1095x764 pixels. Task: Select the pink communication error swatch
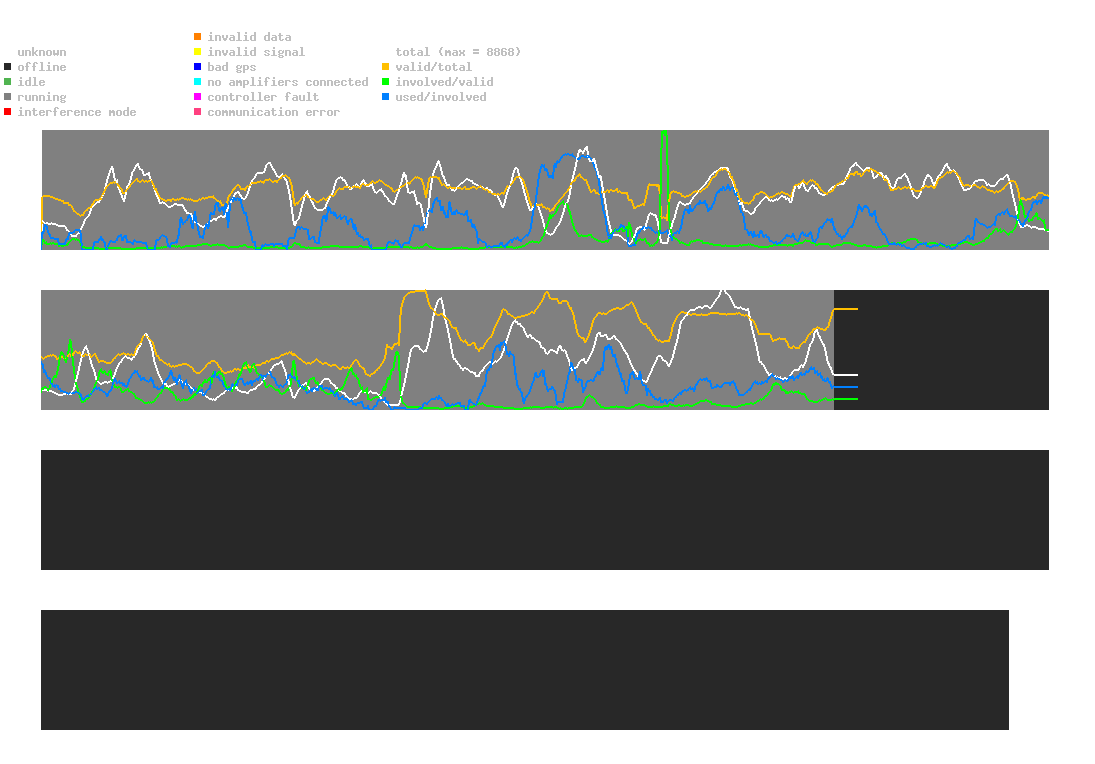coord(198,112)
